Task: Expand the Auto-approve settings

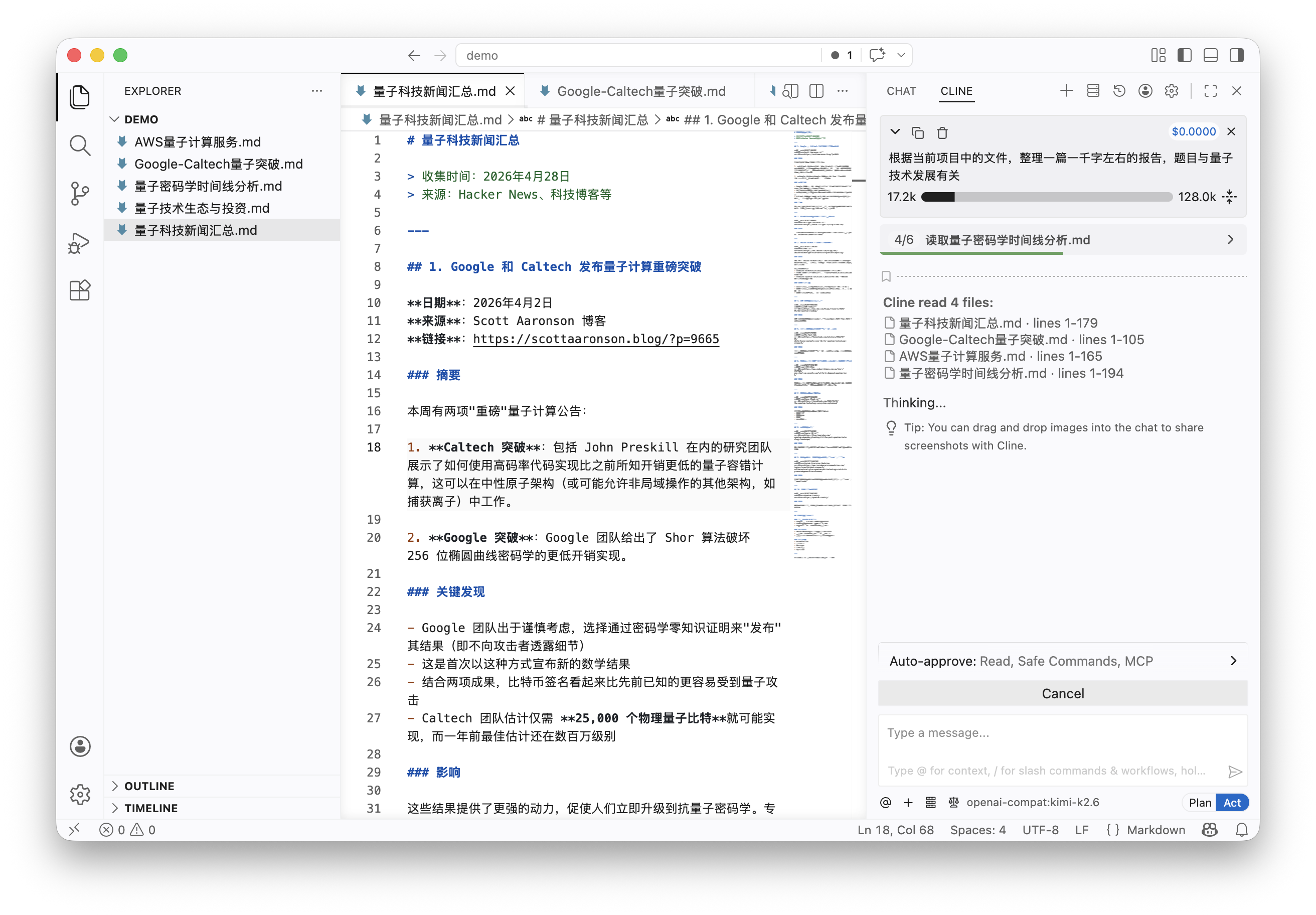Action: (1063, 661)
